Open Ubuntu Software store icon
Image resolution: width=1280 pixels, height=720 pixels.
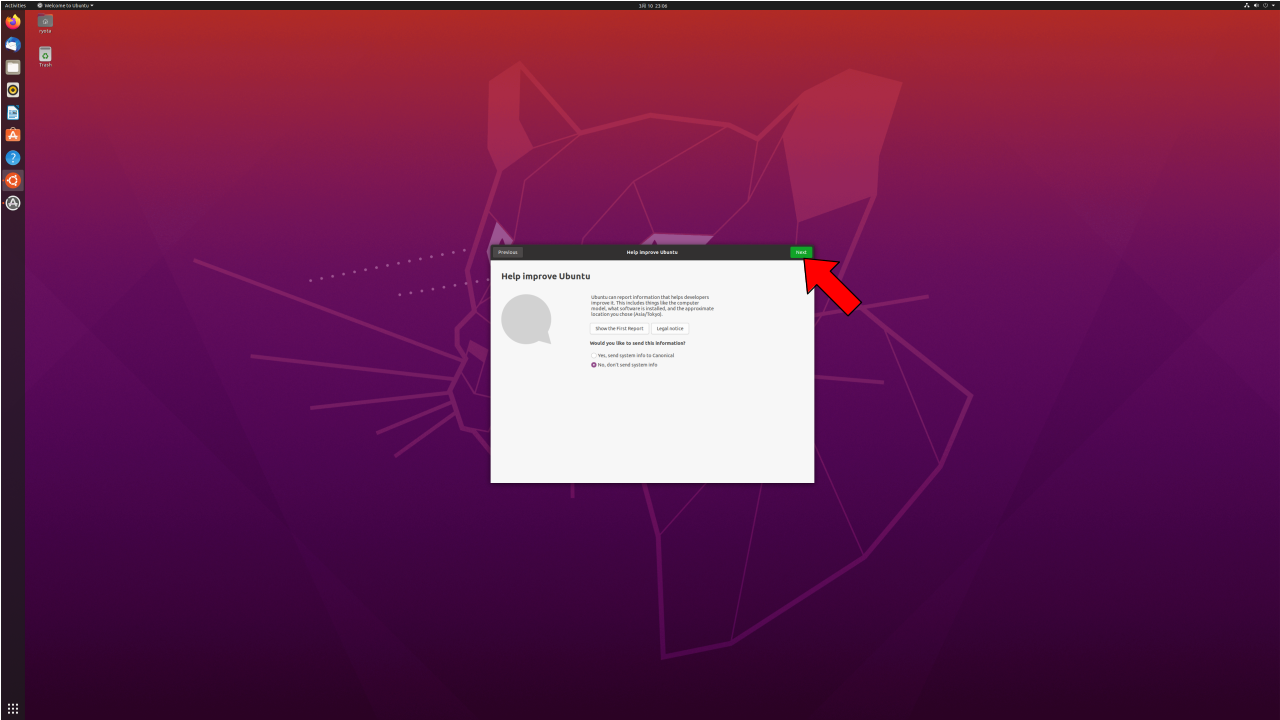13,135
